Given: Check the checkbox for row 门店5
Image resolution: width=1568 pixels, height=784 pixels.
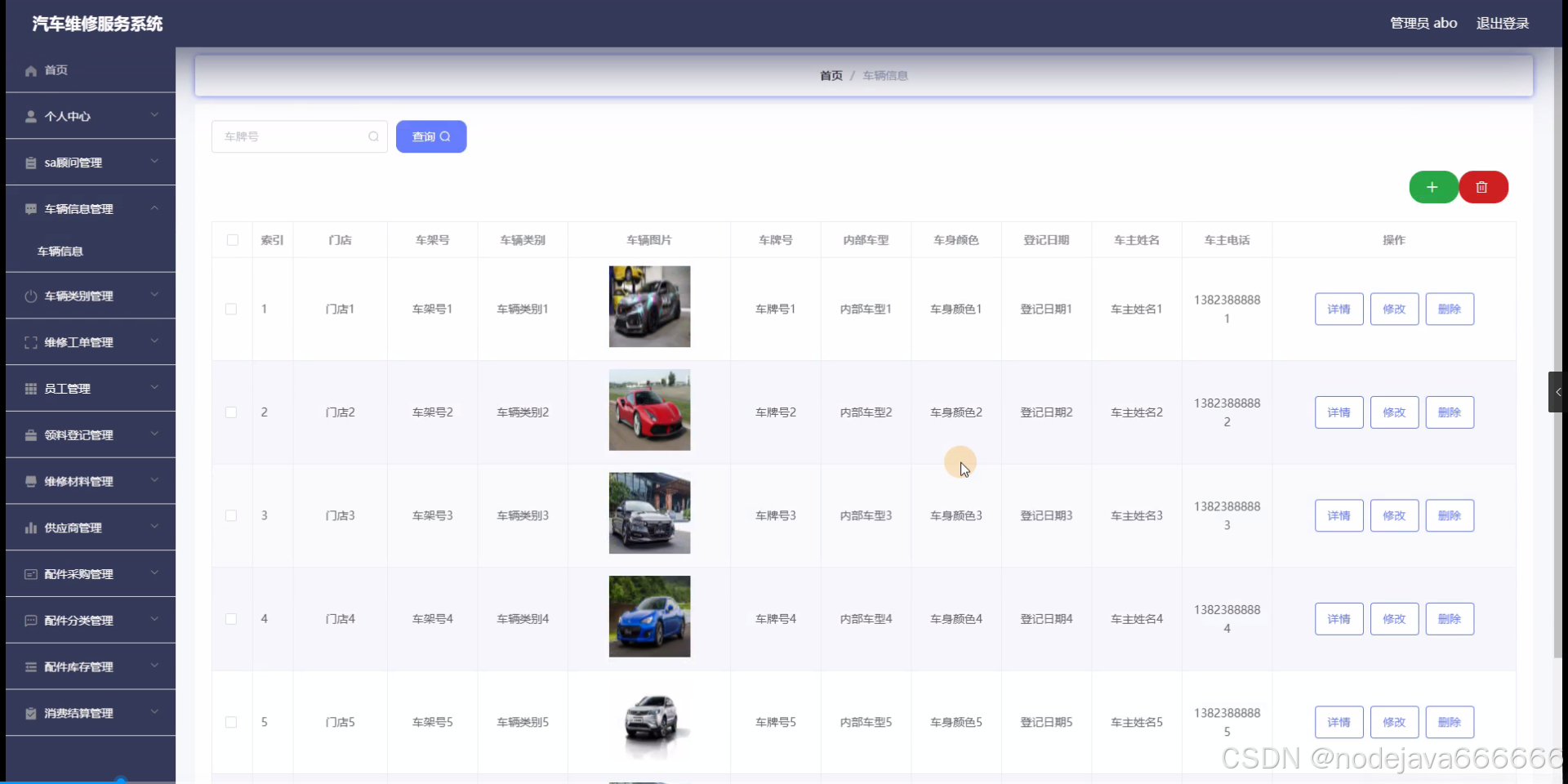Looking at the screenshot, I should click(x=231, y=723).
